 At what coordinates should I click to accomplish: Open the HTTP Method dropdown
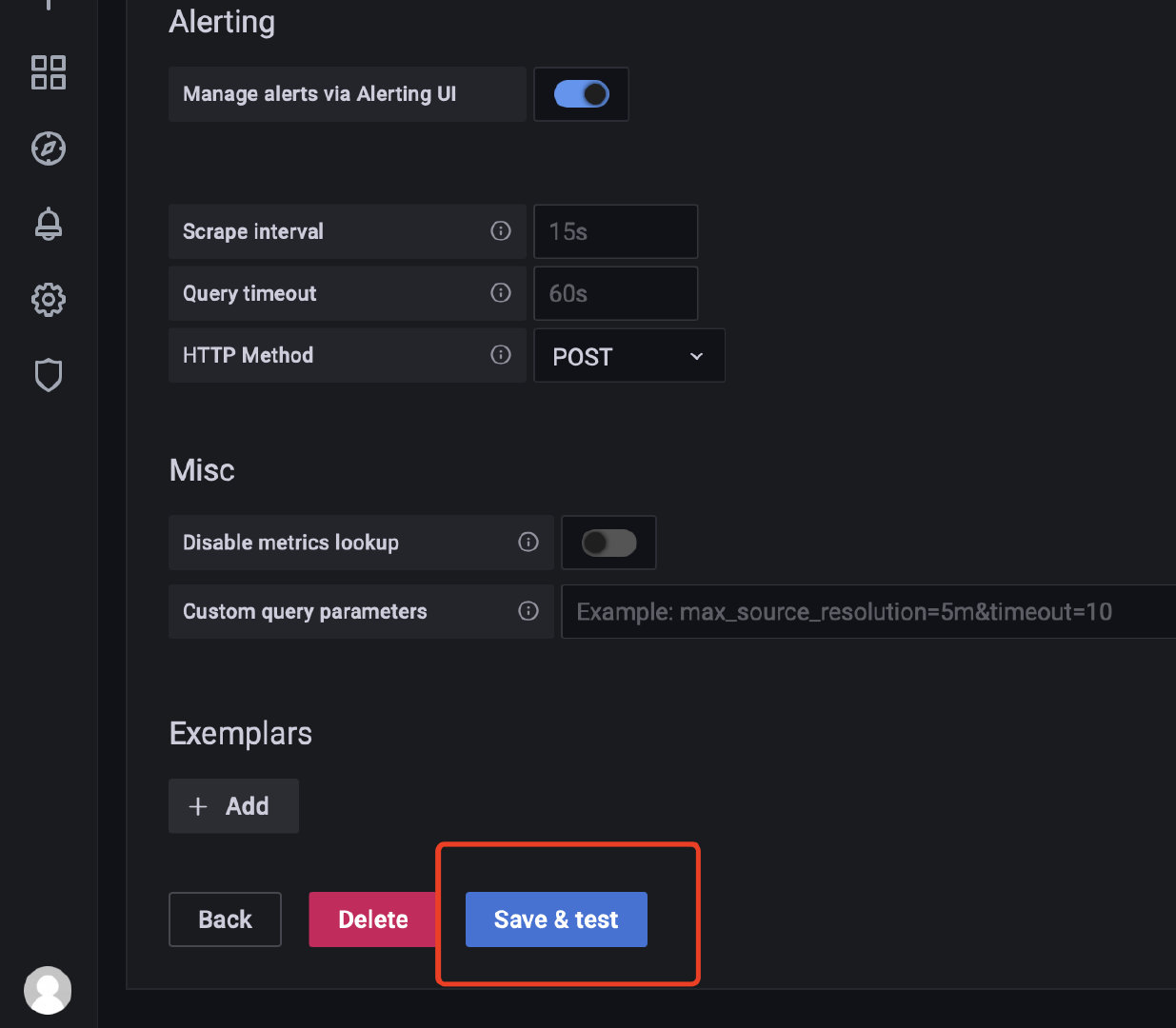point(628,355)
